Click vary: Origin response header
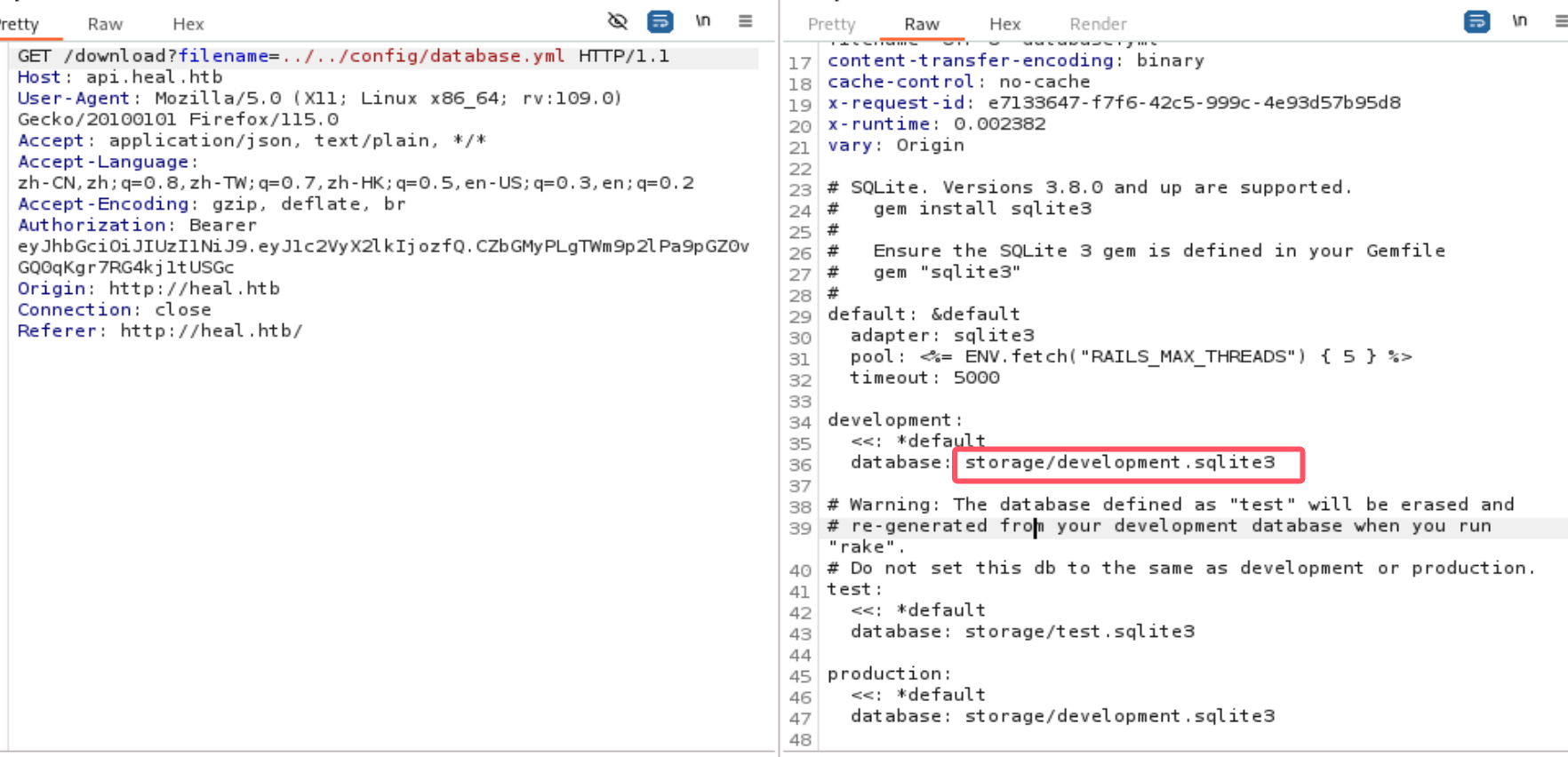This screenshot has width=1568, height=757. (x=896, y=145)
